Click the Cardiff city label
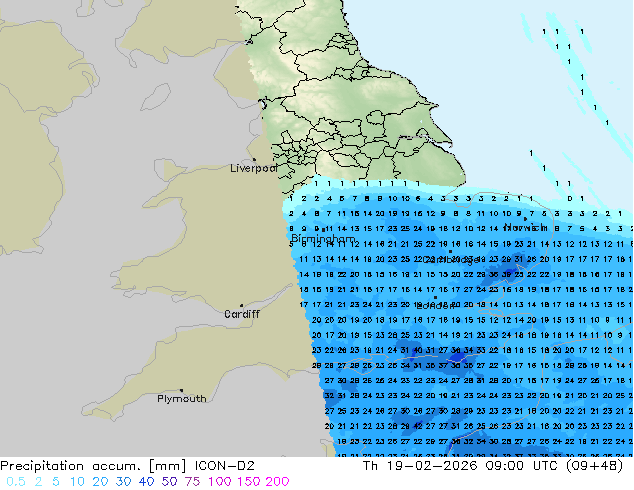This screenshot has height=490, width=634. (x=242, y=314)
